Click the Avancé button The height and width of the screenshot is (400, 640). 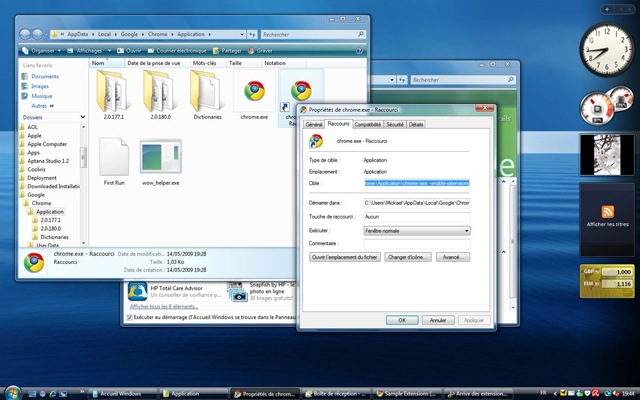coord(453,257)
